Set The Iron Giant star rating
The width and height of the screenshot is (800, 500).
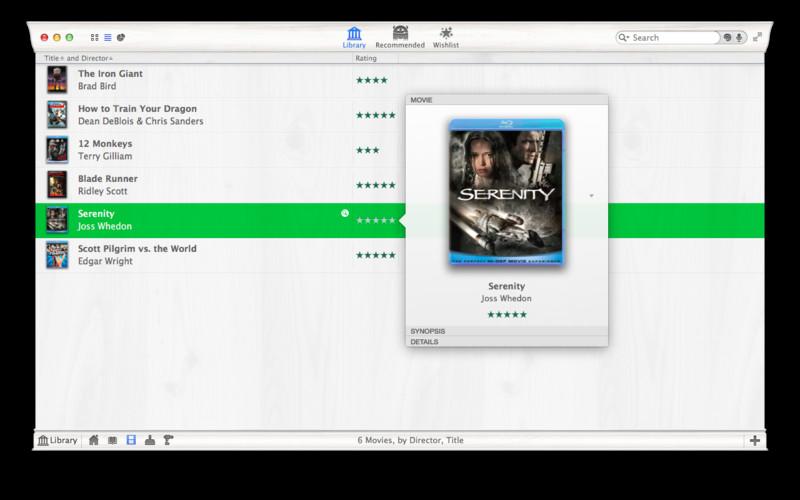click(371, 80)
